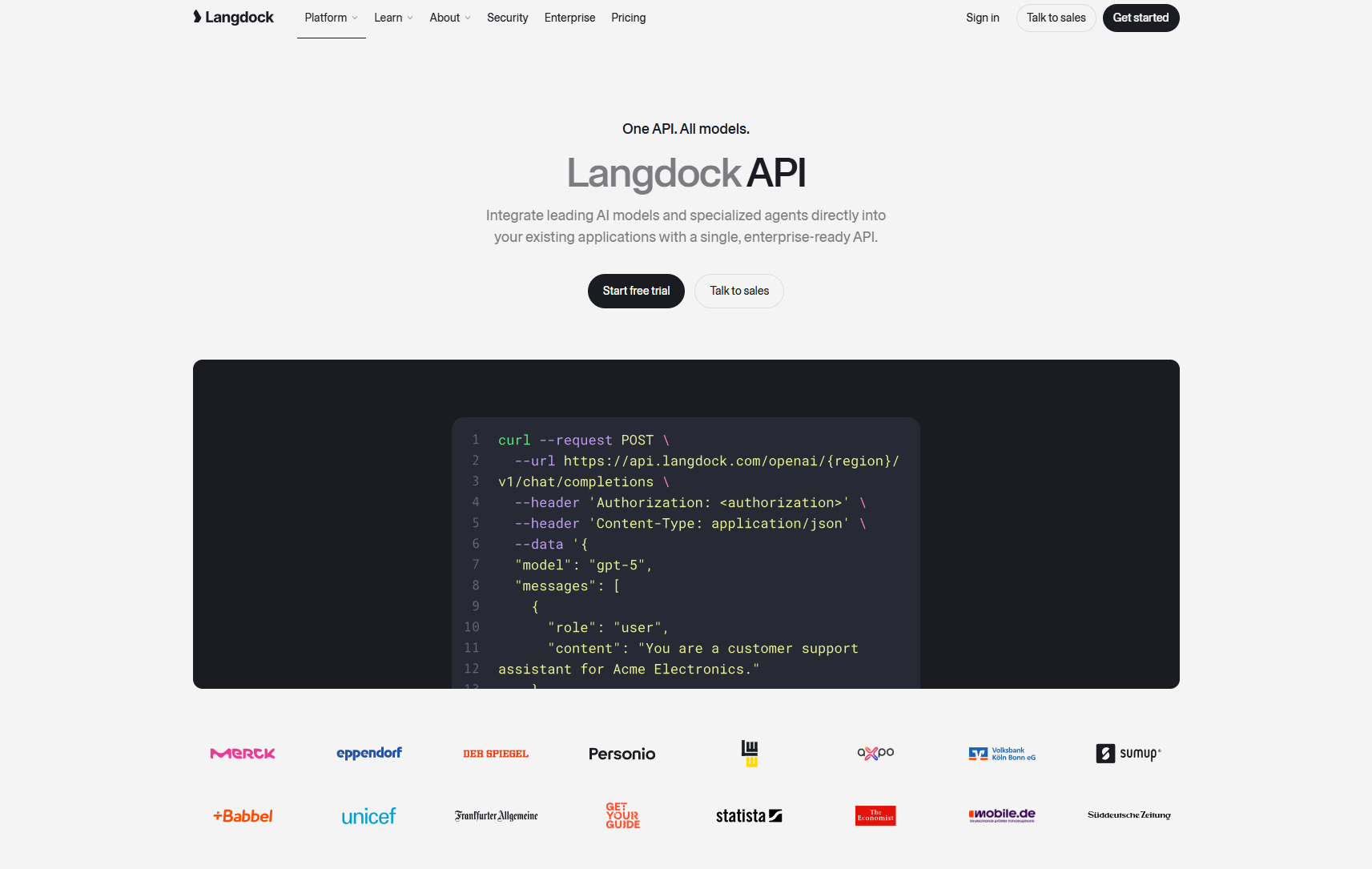Click the 'Integrate leading AI models' description

(686, 226)
